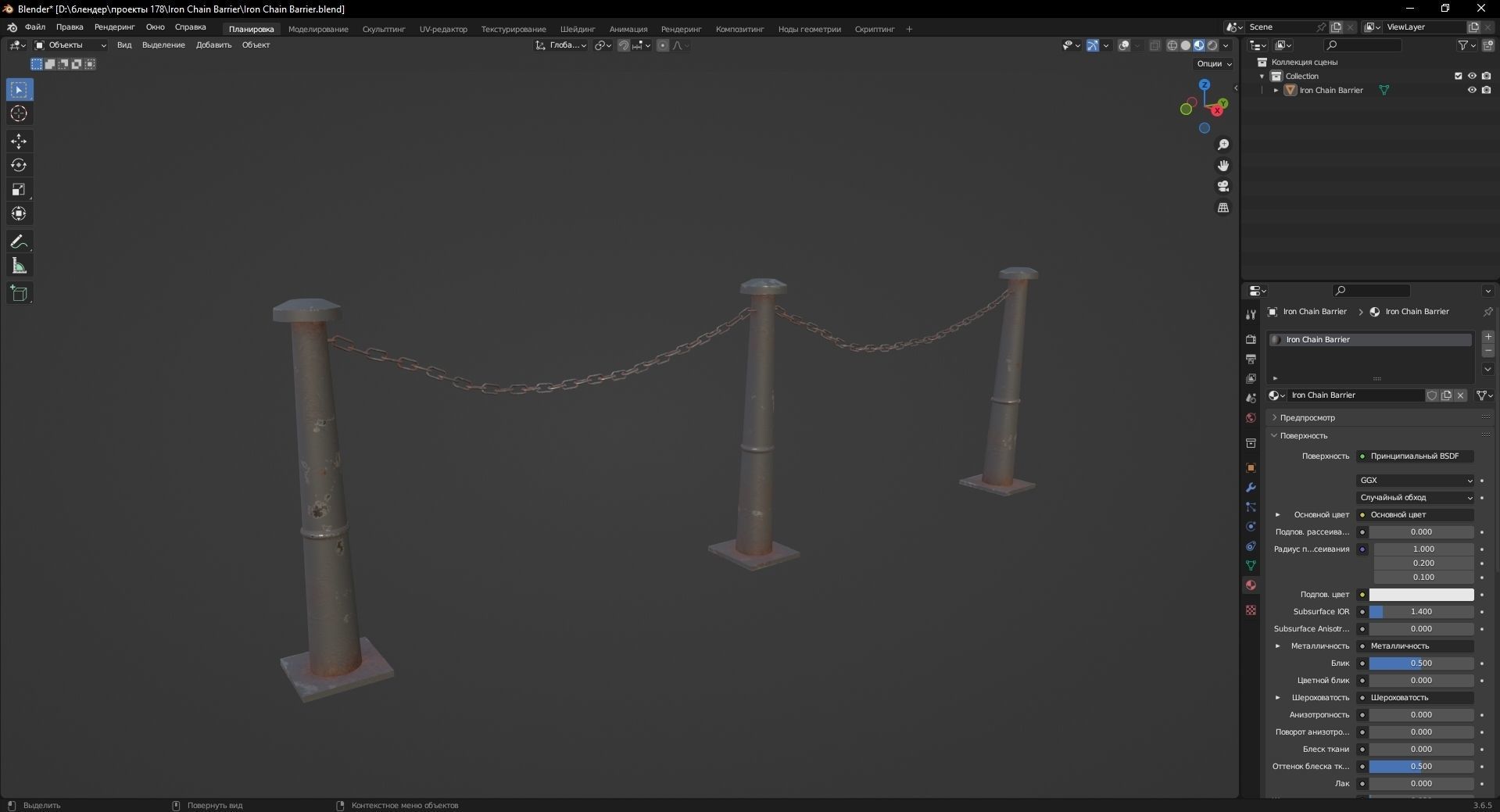Uncheck Collection exclude checkbox in outliner
This screenshot has height=812, width=1500.
1458,77
